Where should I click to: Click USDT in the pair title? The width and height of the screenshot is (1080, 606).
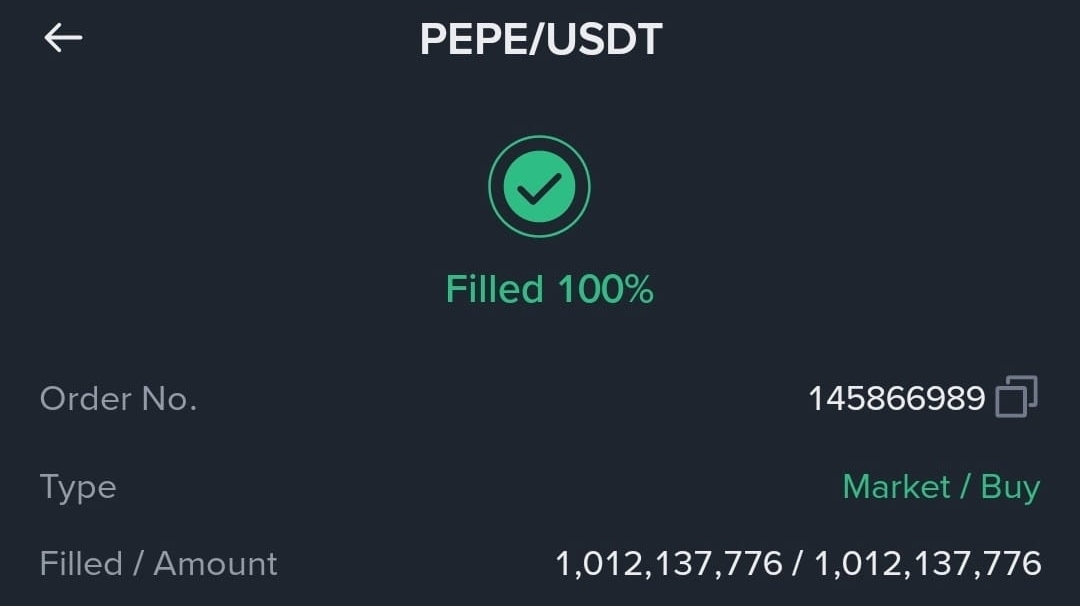[x=604, y=39]
